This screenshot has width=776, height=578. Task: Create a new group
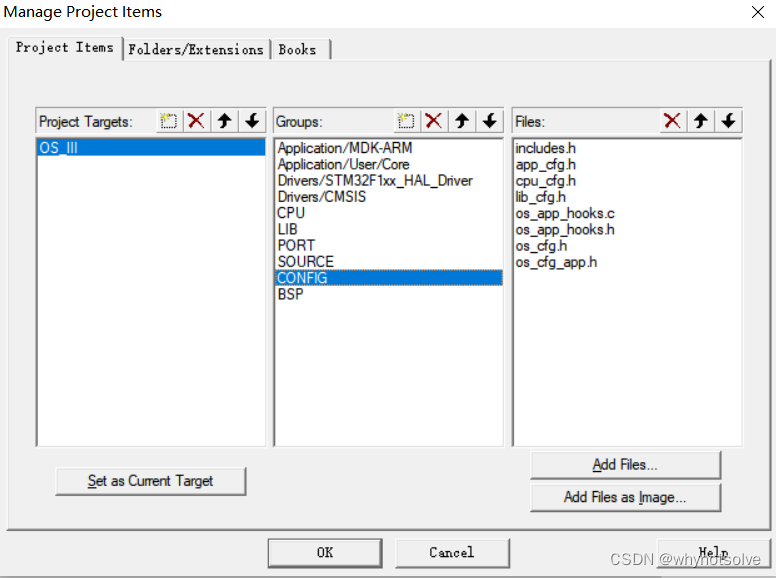406,121
